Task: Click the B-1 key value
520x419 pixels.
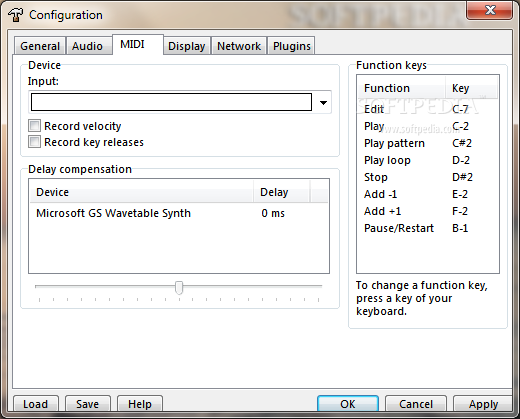Action: point(460,228)
